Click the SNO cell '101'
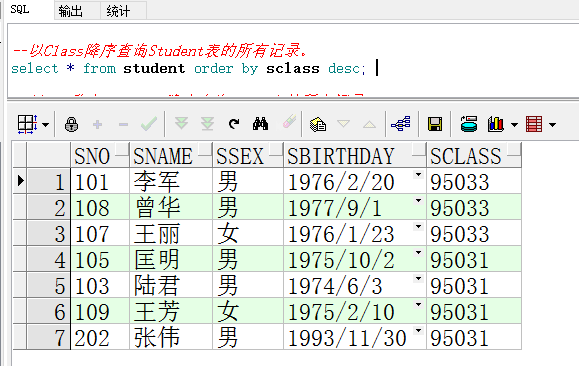Image resolution: width=579 pixels, height=366 pixels. pyautogui.click(x=100, y=181)
